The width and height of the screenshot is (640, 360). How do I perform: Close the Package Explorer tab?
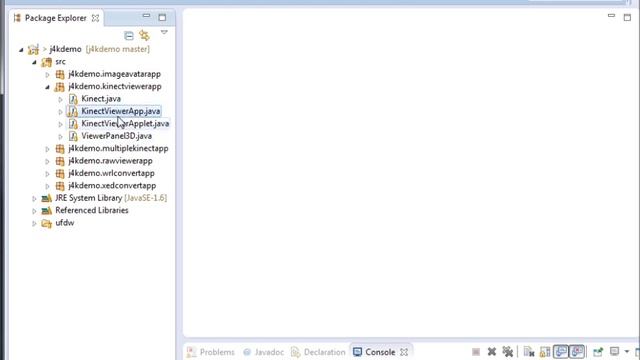(96, 18)
